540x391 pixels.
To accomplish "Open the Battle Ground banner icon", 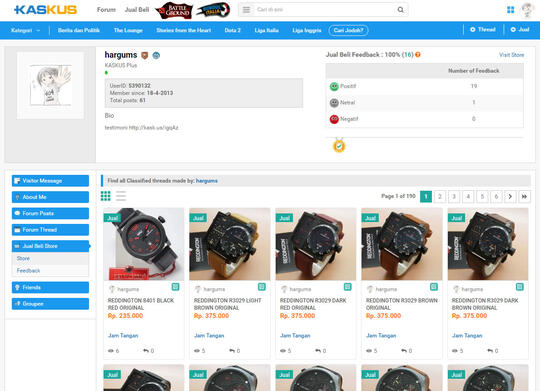I will click(174, 10).
